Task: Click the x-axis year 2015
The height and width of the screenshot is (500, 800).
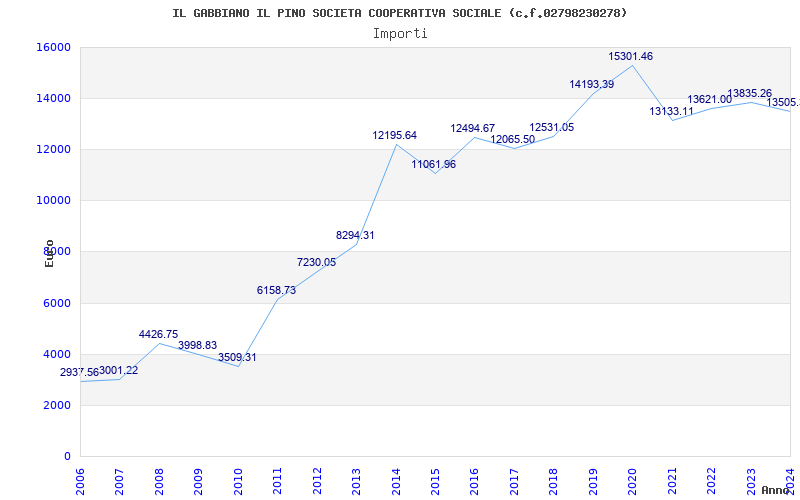Action: point(435,481)
